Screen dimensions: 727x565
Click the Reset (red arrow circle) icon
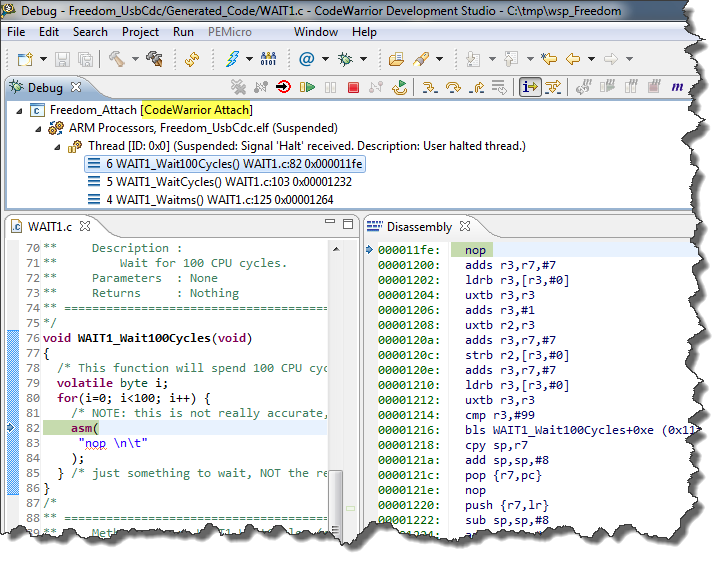pyautogui.click(x=284, y=88)
